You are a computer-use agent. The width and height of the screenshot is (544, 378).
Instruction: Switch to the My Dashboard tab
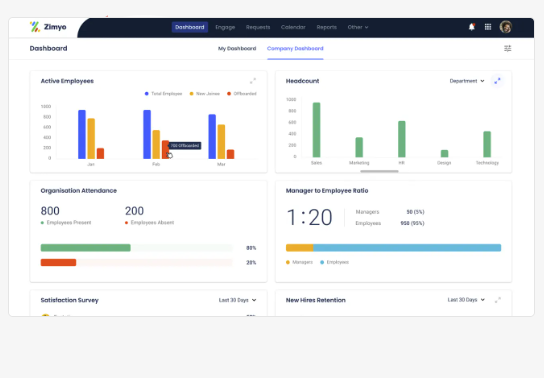point(237,49)
